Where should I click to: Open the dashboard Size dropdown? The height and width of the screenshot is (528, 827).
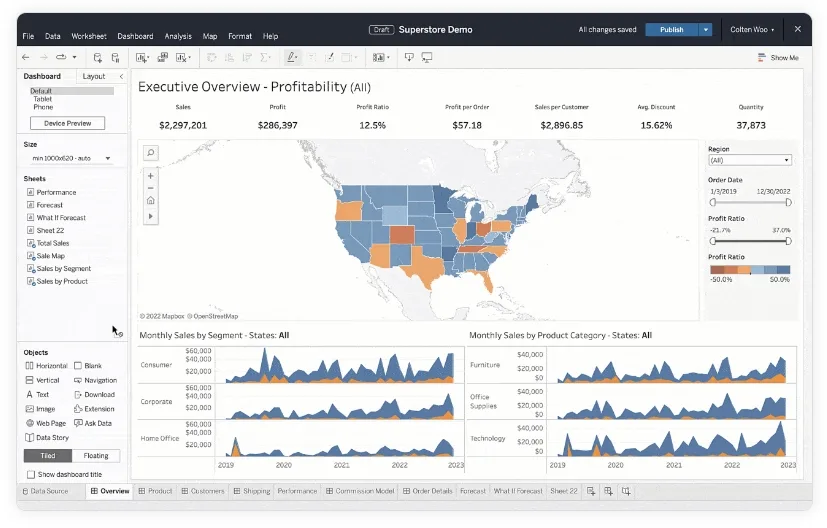[x=71, y=158]
